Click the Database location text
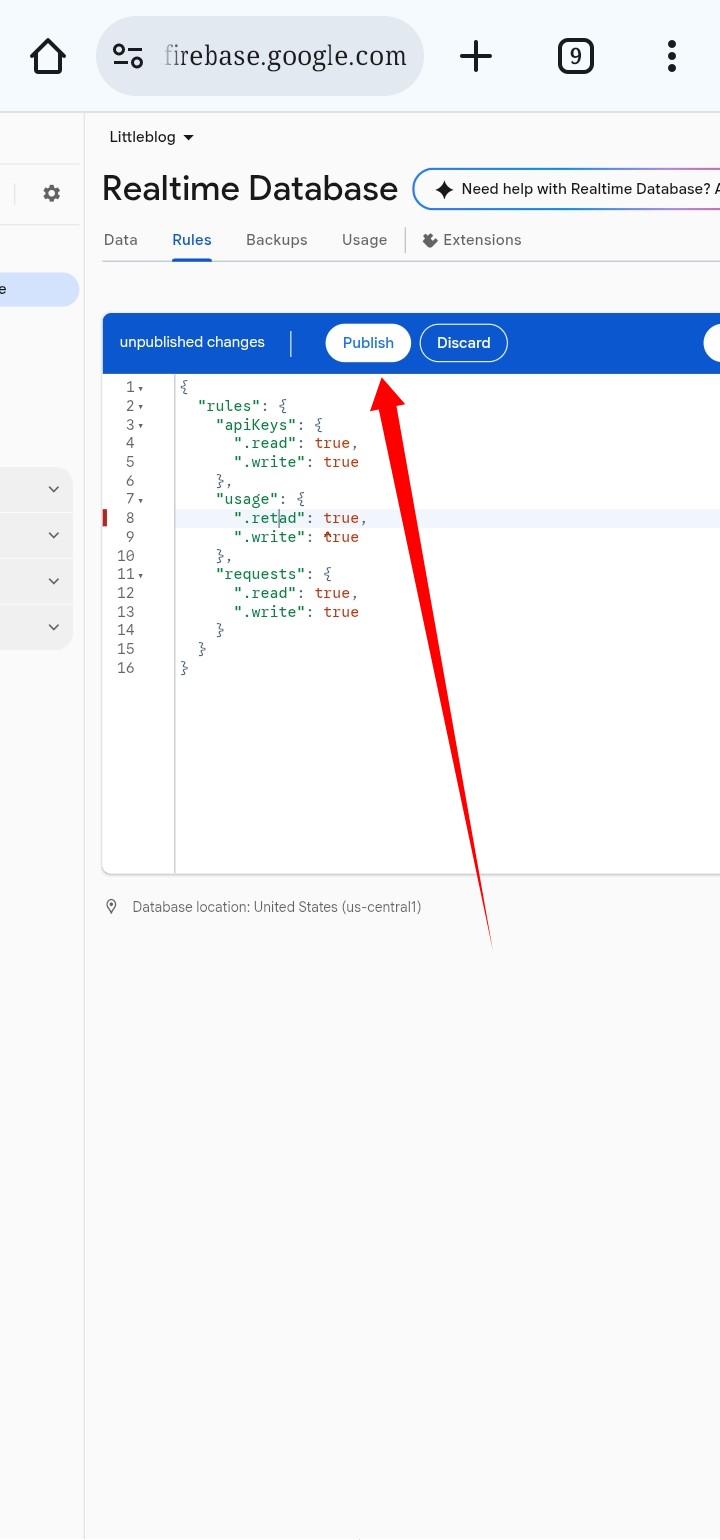 [277, 907]
